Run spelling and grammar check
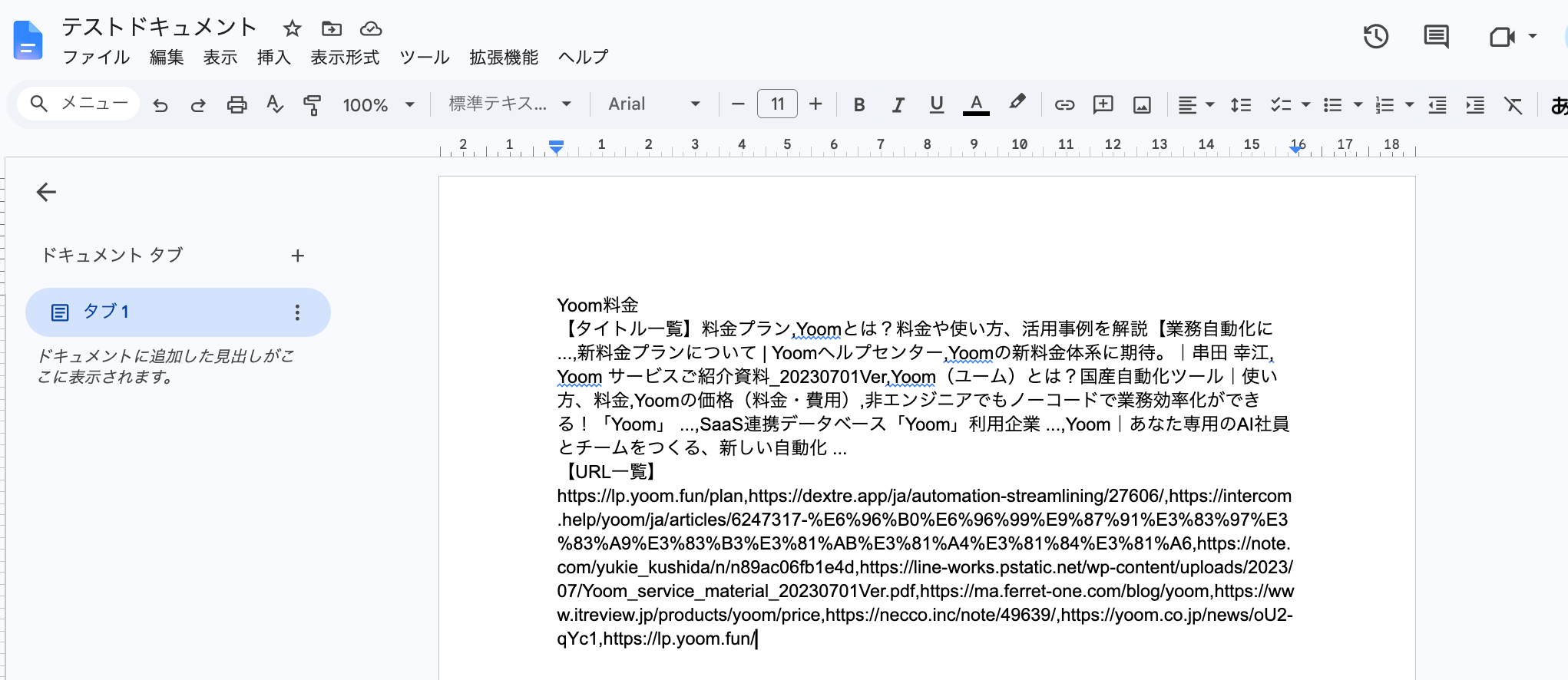1568x680 pixels. tap(274, 104)
